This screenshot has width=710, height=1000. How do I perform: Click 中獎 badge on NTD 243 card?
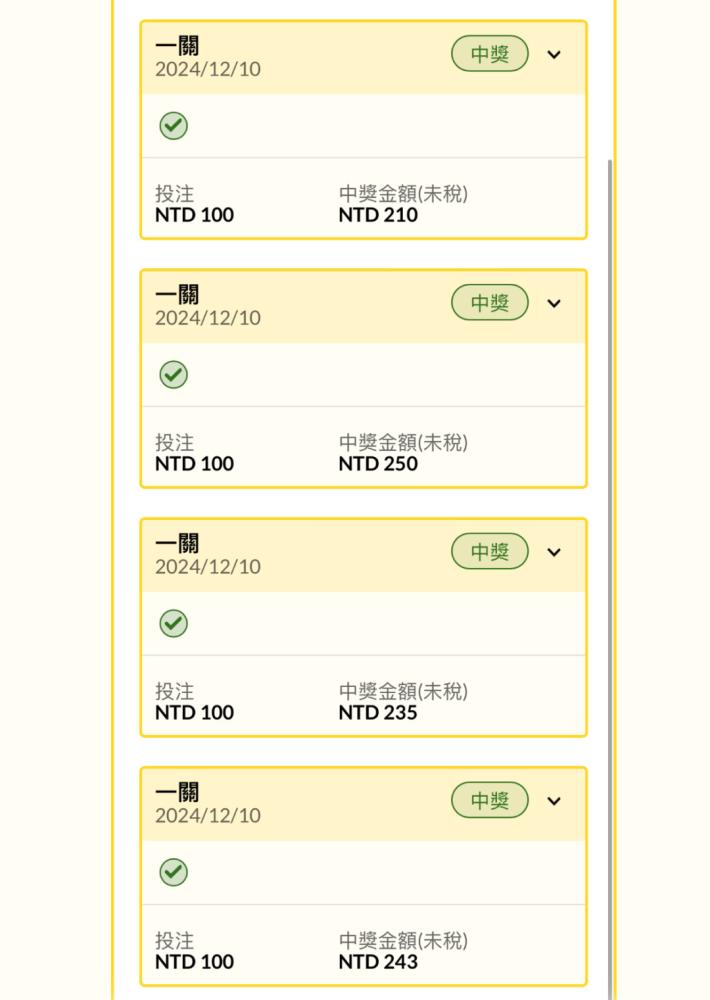pos(490,800)
